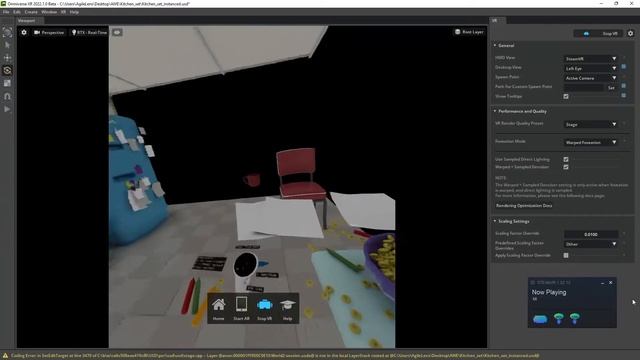640x360 pixels.
Task: Click the headset icon in Now Playing window
Action: pos(540,319)
